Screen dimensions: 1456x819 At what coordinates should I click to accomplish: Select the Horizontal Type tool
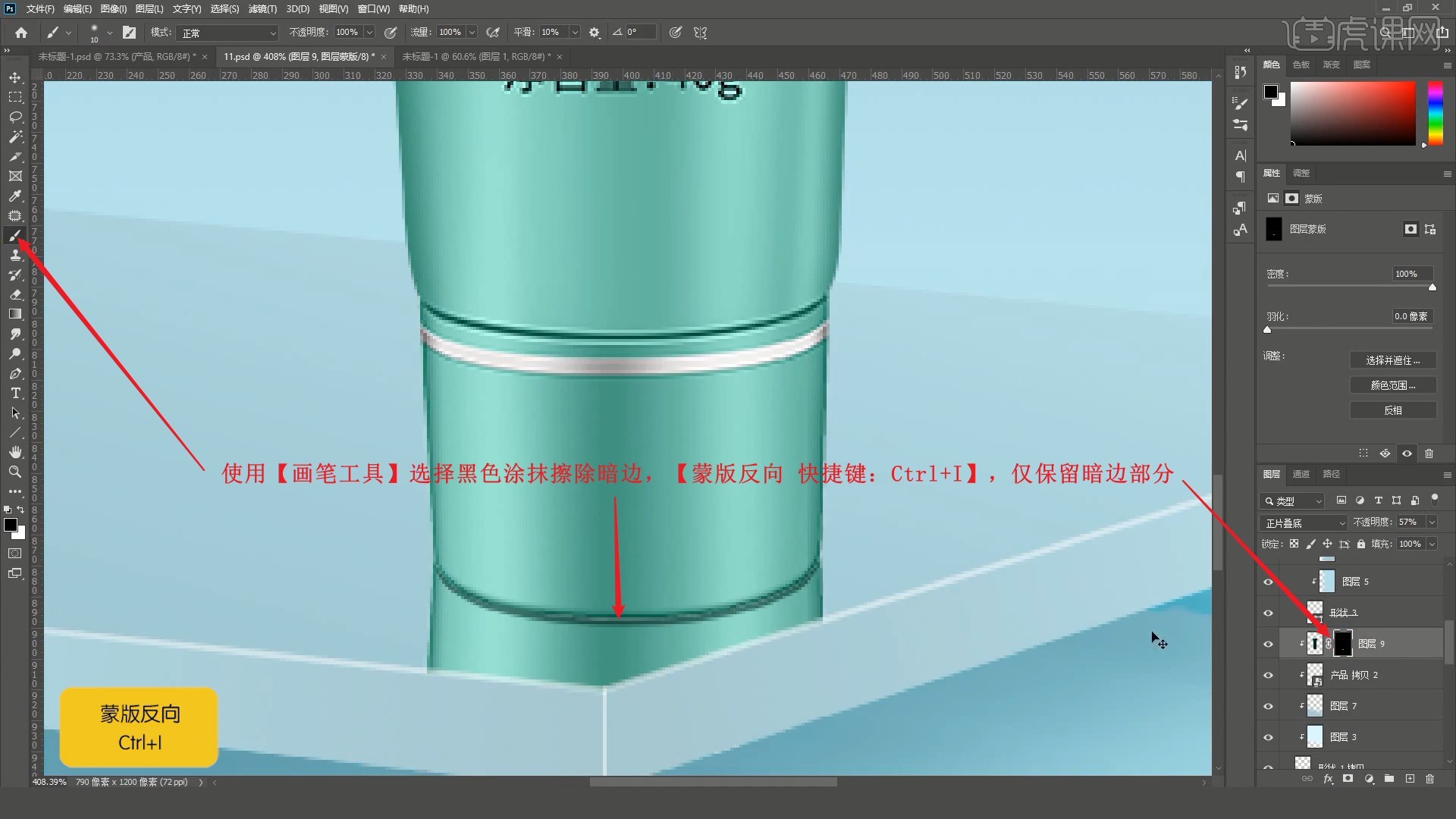[x=15, y=393]
